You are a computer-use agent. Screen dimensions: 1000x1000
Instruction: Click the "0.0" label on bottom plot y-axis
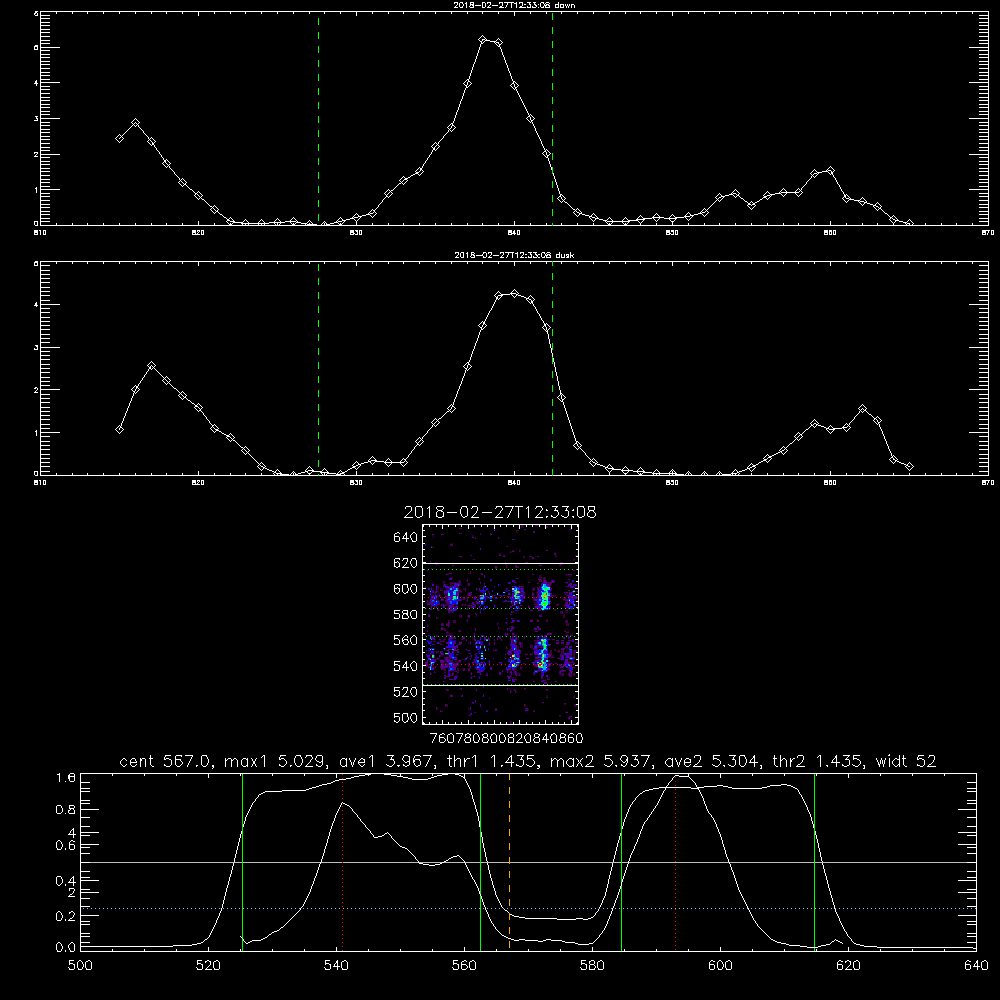[66, 947]
